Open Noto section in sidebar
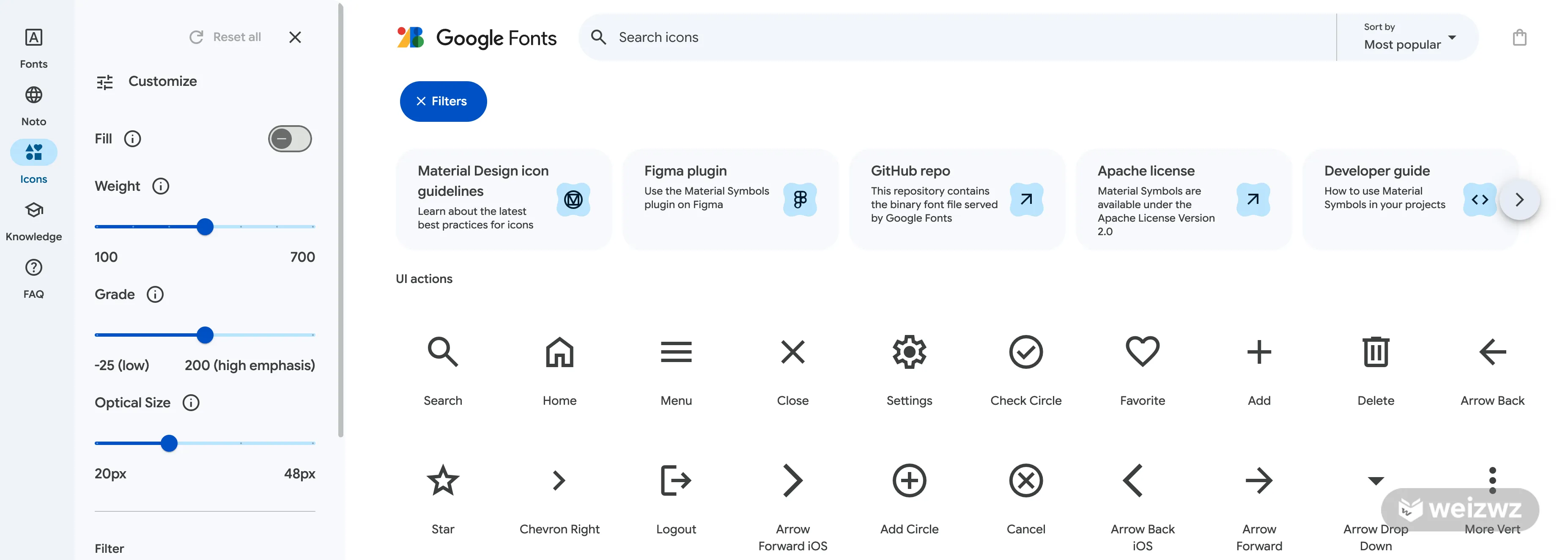Viewport: 1568px width, 560px height. point(33,106)
